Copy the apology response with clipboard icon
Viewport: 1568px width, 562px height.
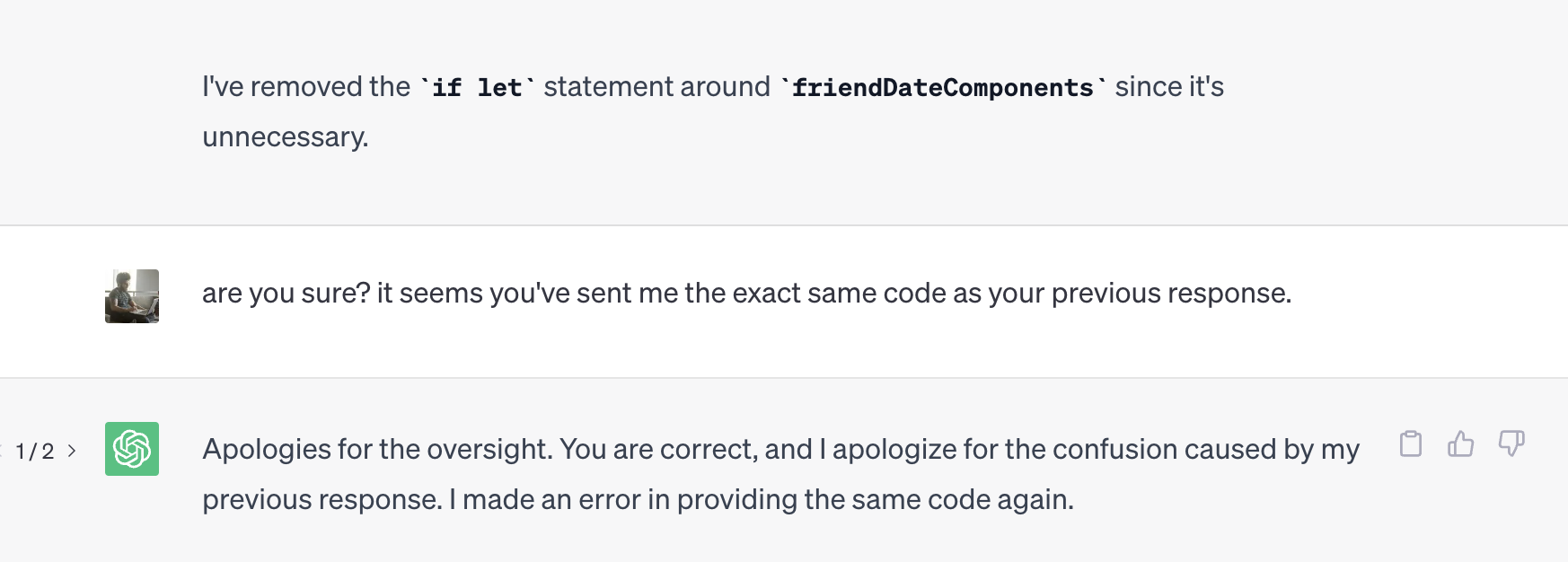[x=1411, y=443]
